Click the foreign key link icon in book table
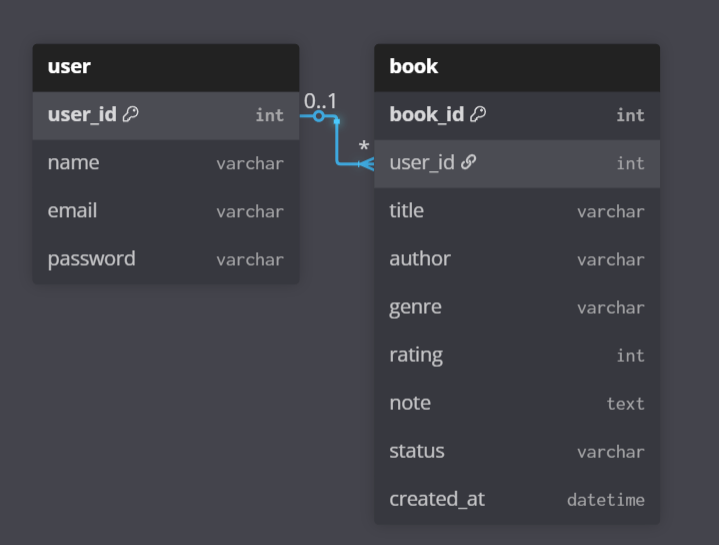The height and width of the screenshot is (545, 719). tap(468, 162)
